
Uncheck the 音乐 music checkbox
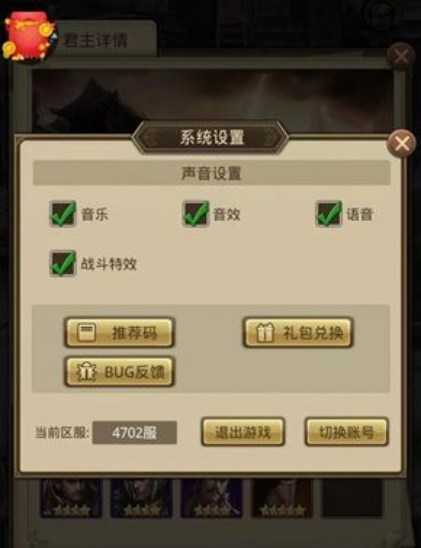pyautogui.click(x=63, y=214)
